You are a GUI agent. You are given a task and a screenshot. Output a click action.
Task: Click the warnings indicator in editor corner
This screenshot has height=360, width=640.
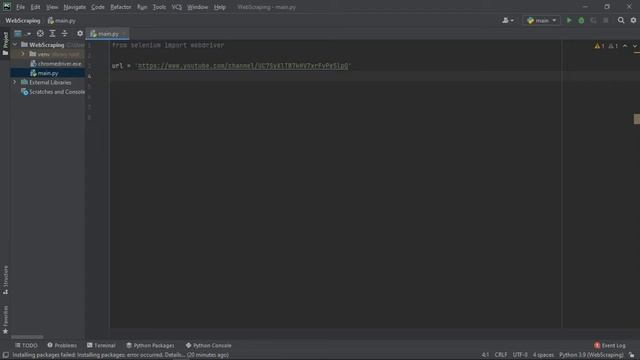coord(606,46)
